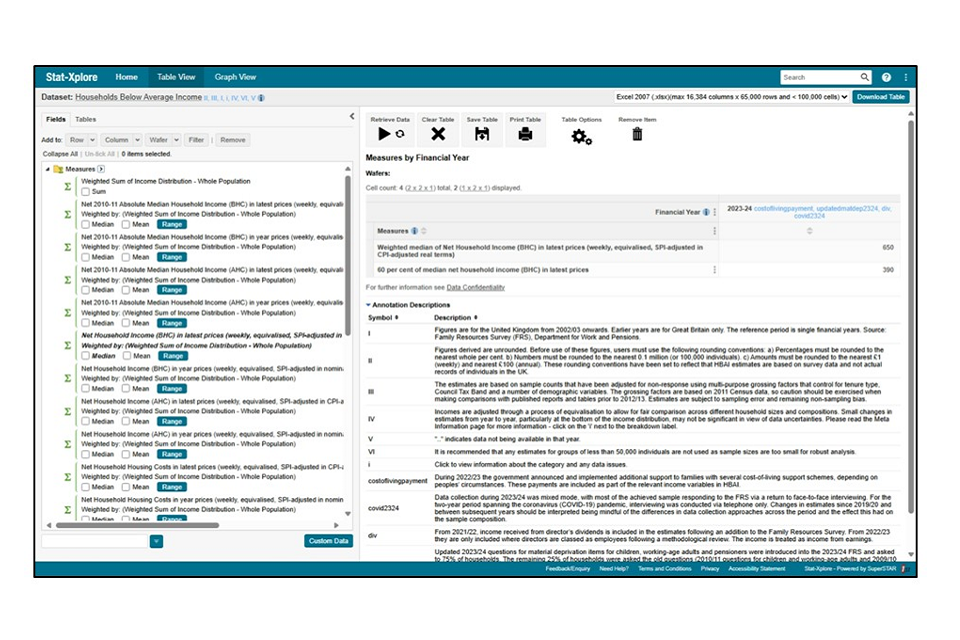Check Mean for the first Net 2010-11 measure
Image resolution: width=960 pixels, height=640 pixels.
click(125, 224)
